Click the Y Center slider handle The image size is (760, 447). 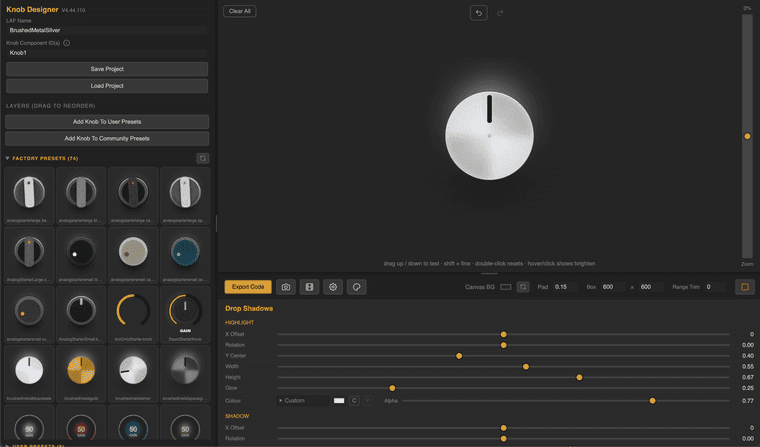459,356
